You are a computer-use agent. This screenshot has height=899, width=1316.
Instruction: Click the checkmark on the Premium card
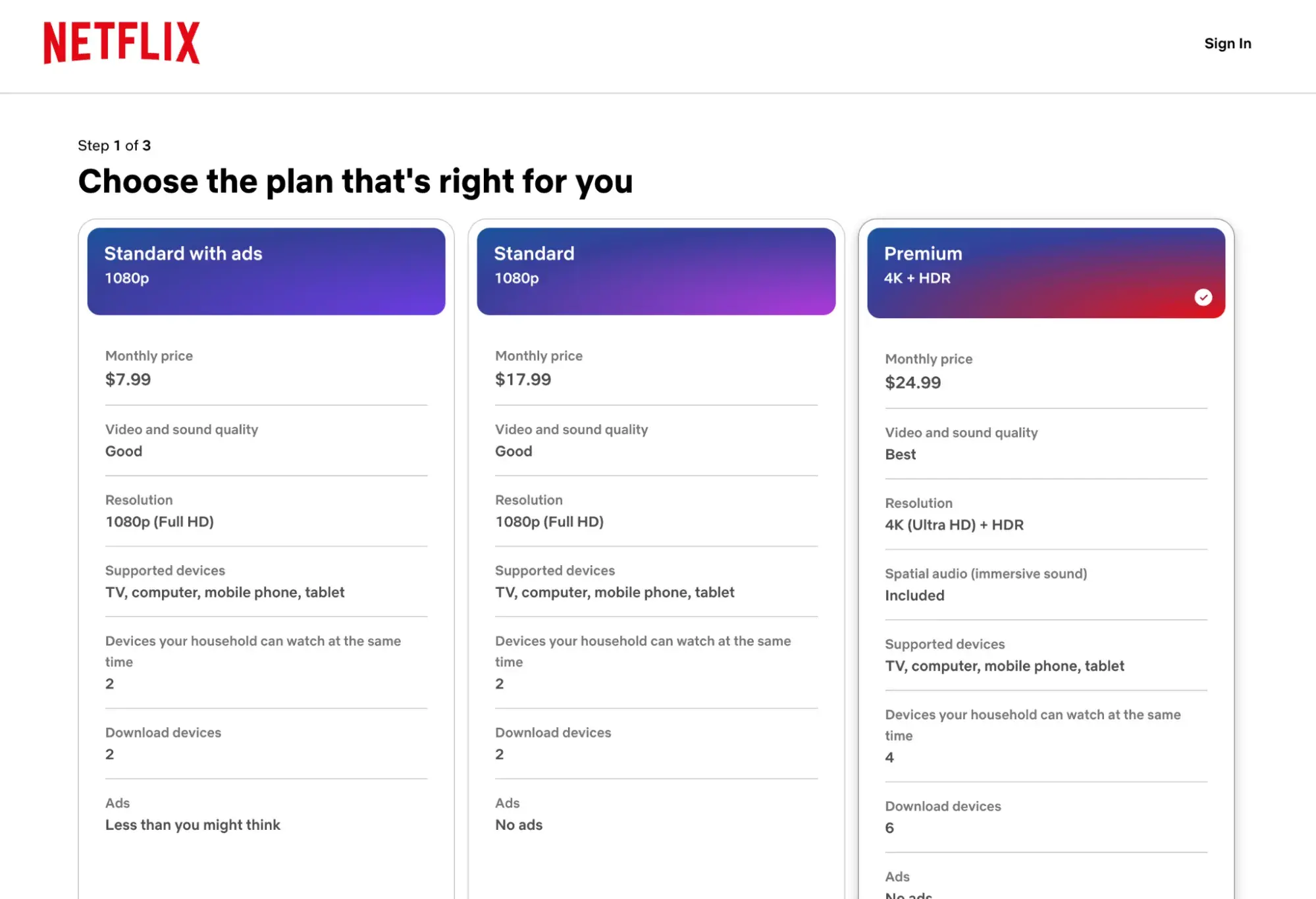pos(1205,298)
